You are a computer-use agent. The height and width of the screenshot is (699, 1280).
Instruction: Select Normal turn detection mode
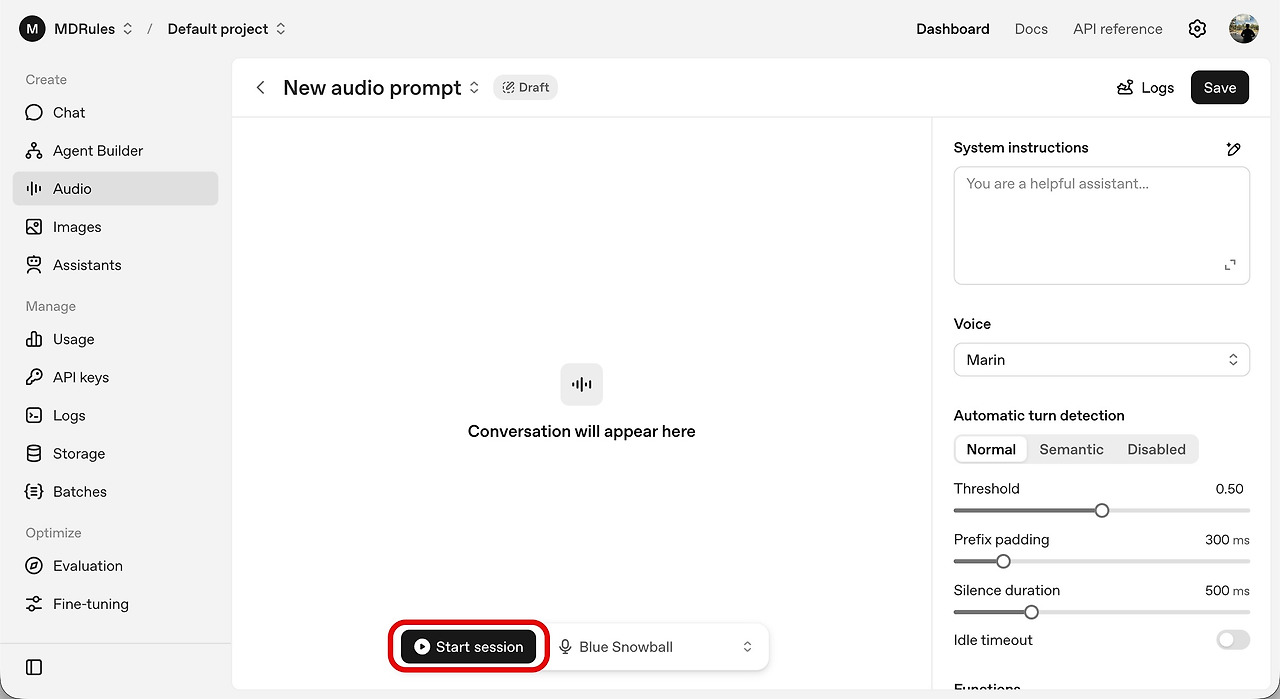pyautogui.click(x=991, y=450)
